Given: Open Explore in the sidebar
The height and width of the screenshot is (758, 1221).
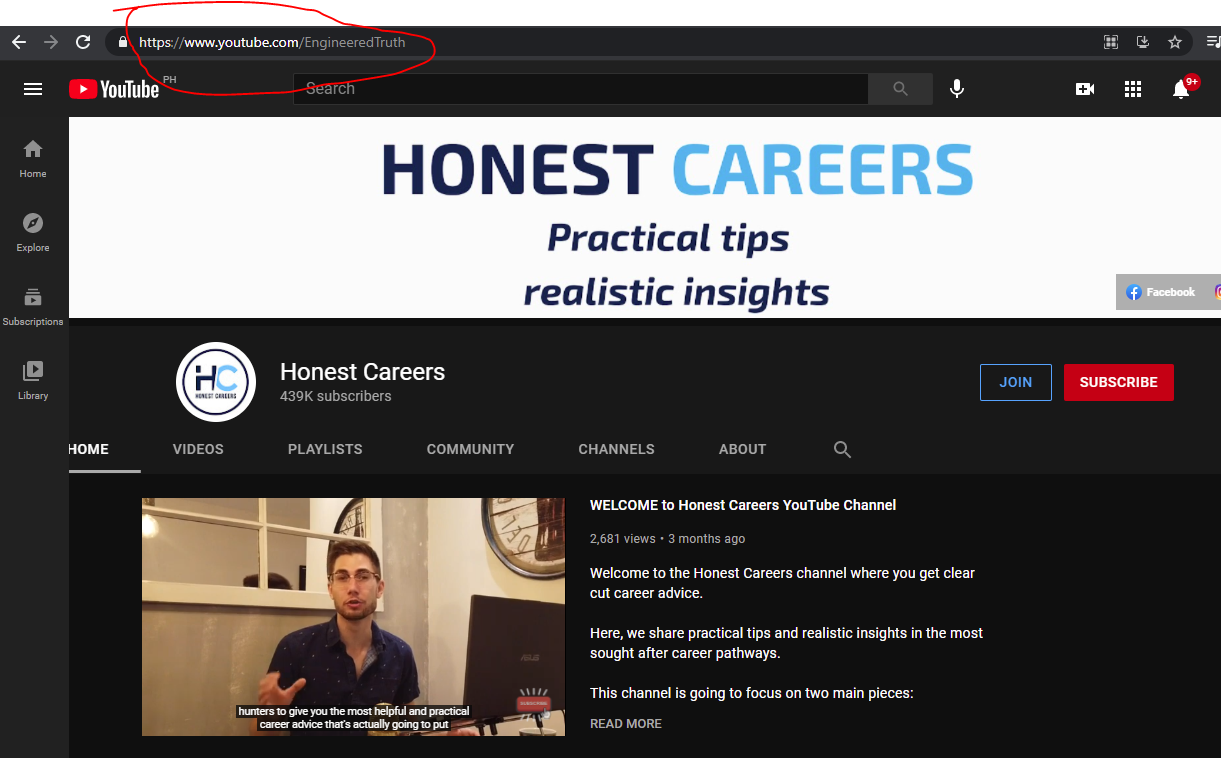Looking at the screenshot, I should [33, 232].
